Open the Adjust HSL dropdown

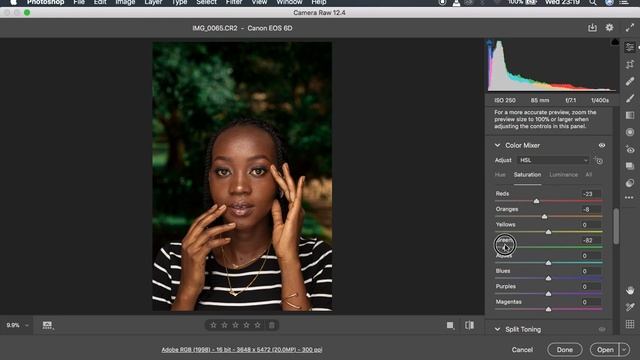[553, 160]
